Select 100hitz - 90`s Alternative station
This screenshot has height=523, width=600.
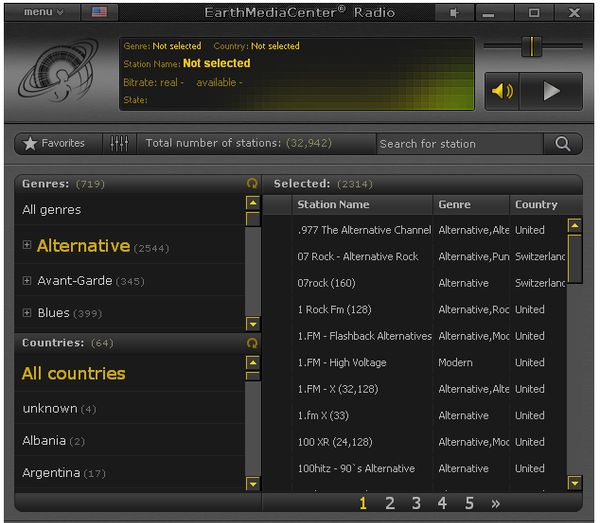click(356, 469)
